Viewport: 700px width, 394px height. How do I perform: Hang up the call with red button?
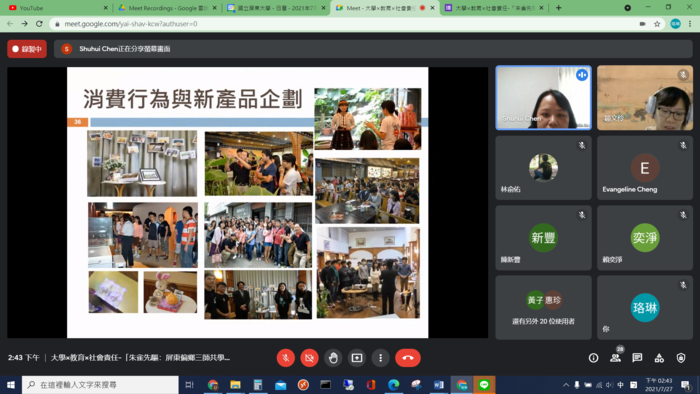click(408, 358)
